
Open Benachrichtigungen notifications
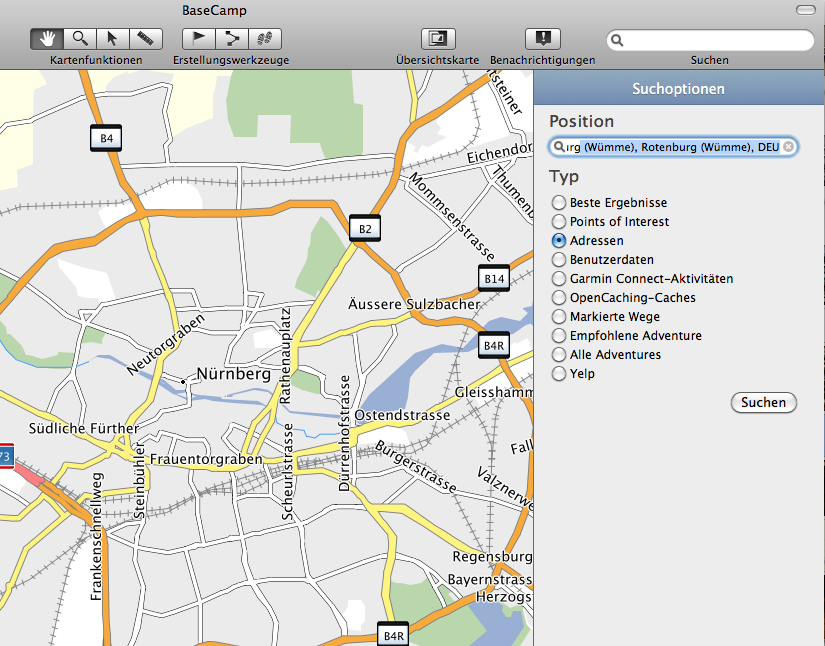pos(542,39)
